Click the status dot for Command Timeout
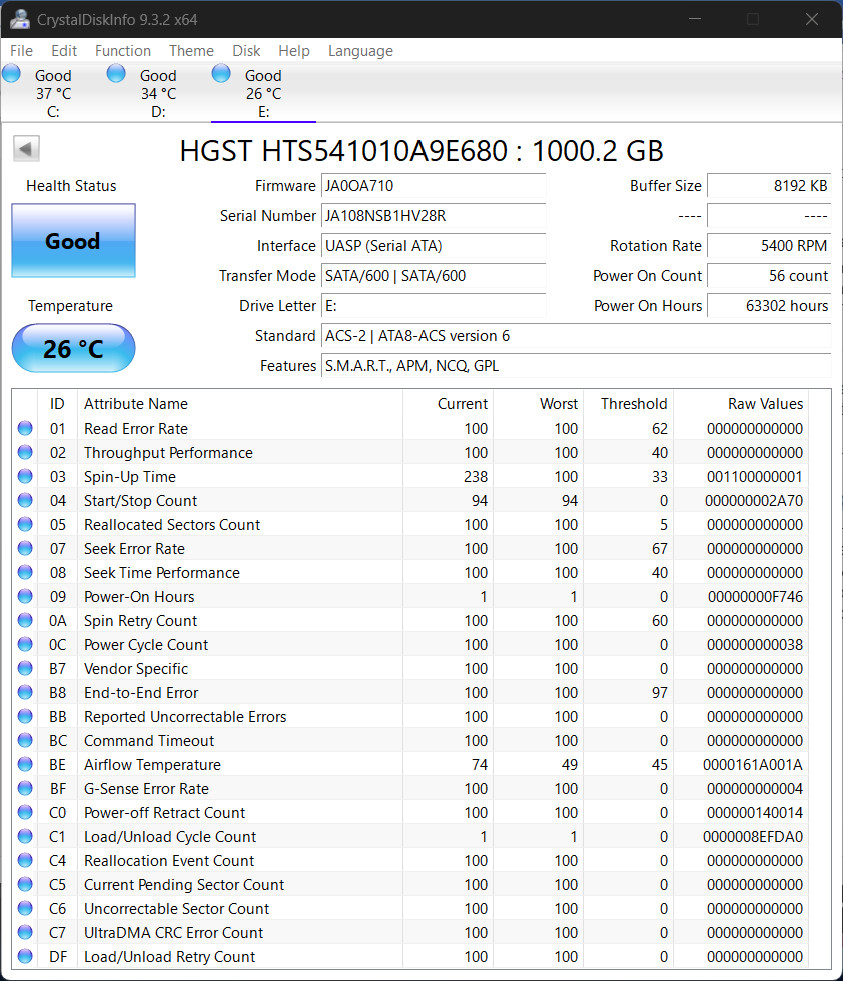Screen dimensions: 843x981 [25, 740]
